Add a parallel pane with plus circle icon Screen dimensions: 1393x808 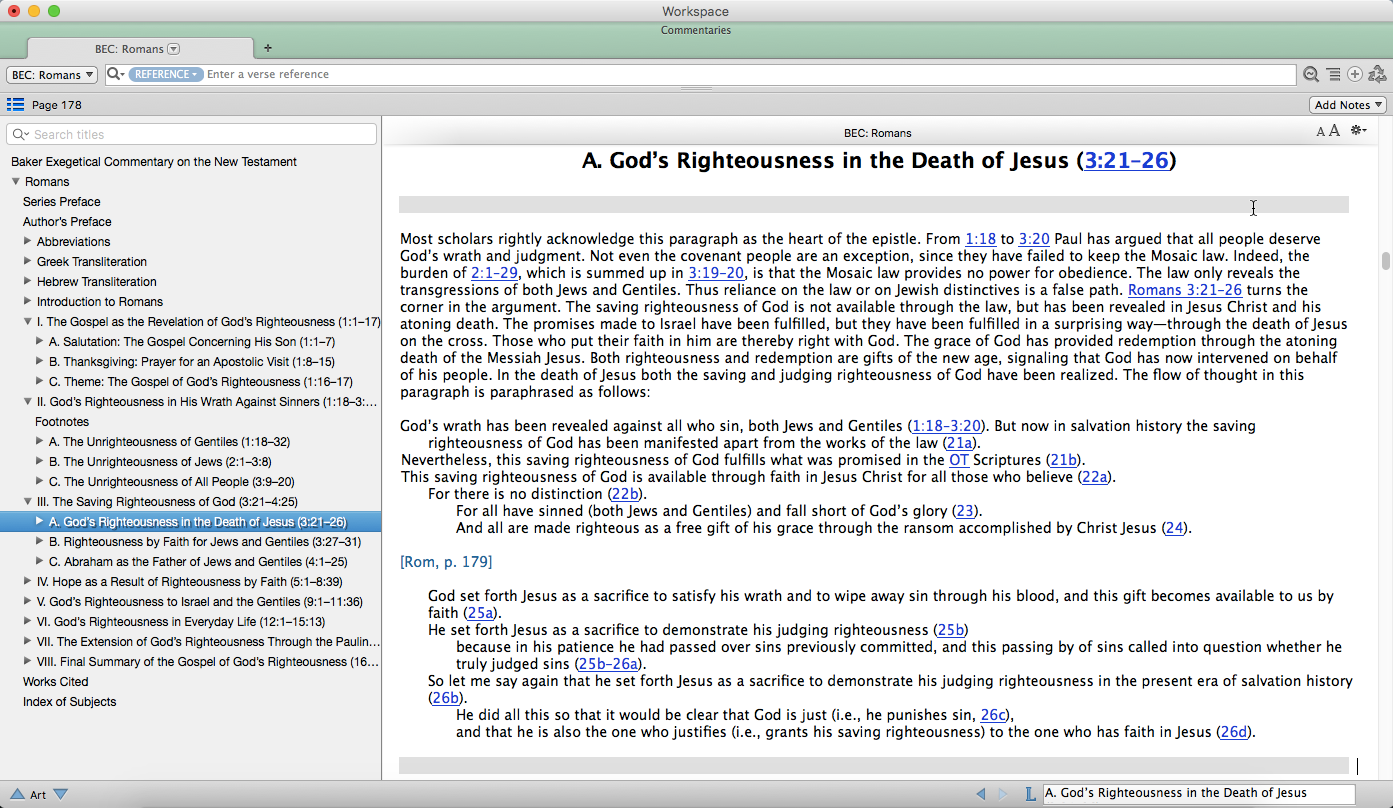[x=1355, y=75]
